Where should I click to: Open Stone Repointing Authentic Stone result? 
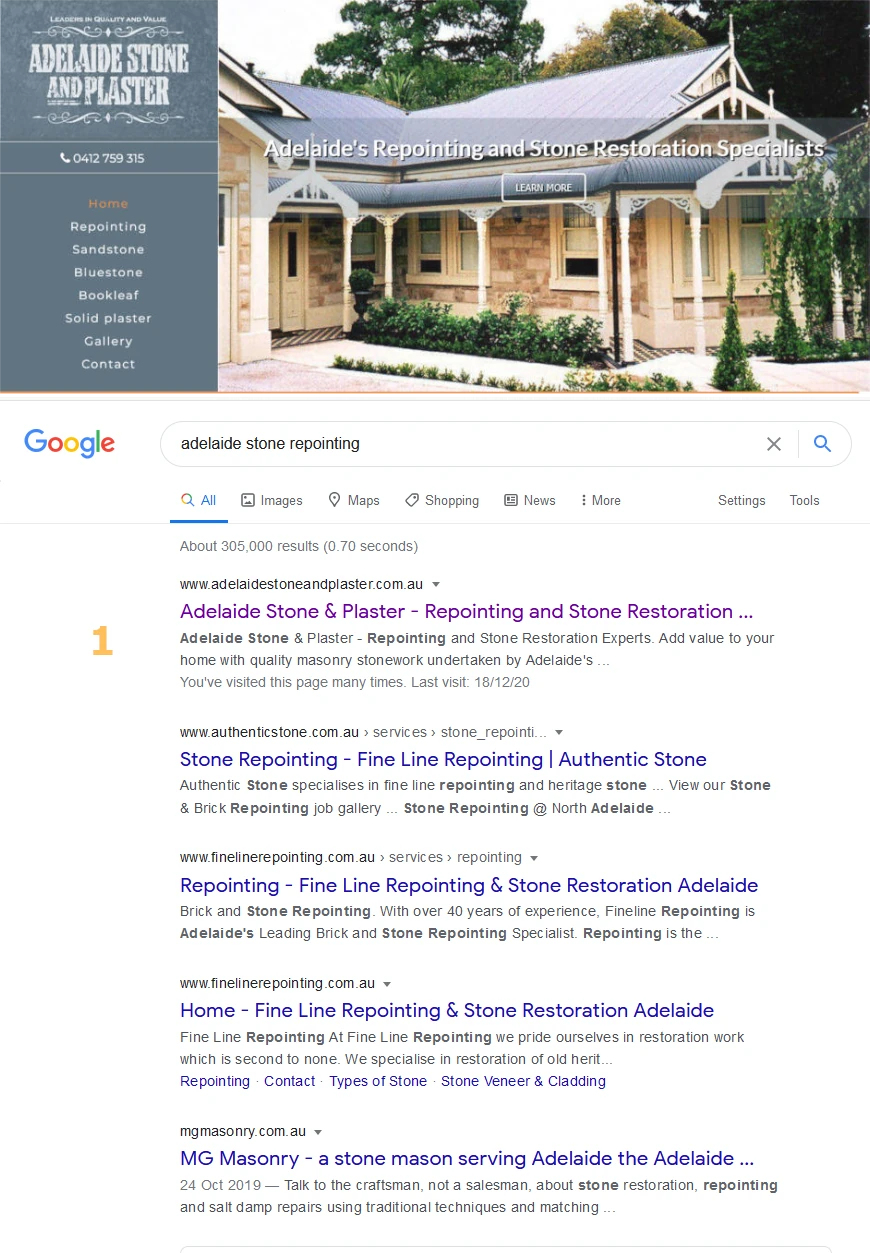click(443, 760)
